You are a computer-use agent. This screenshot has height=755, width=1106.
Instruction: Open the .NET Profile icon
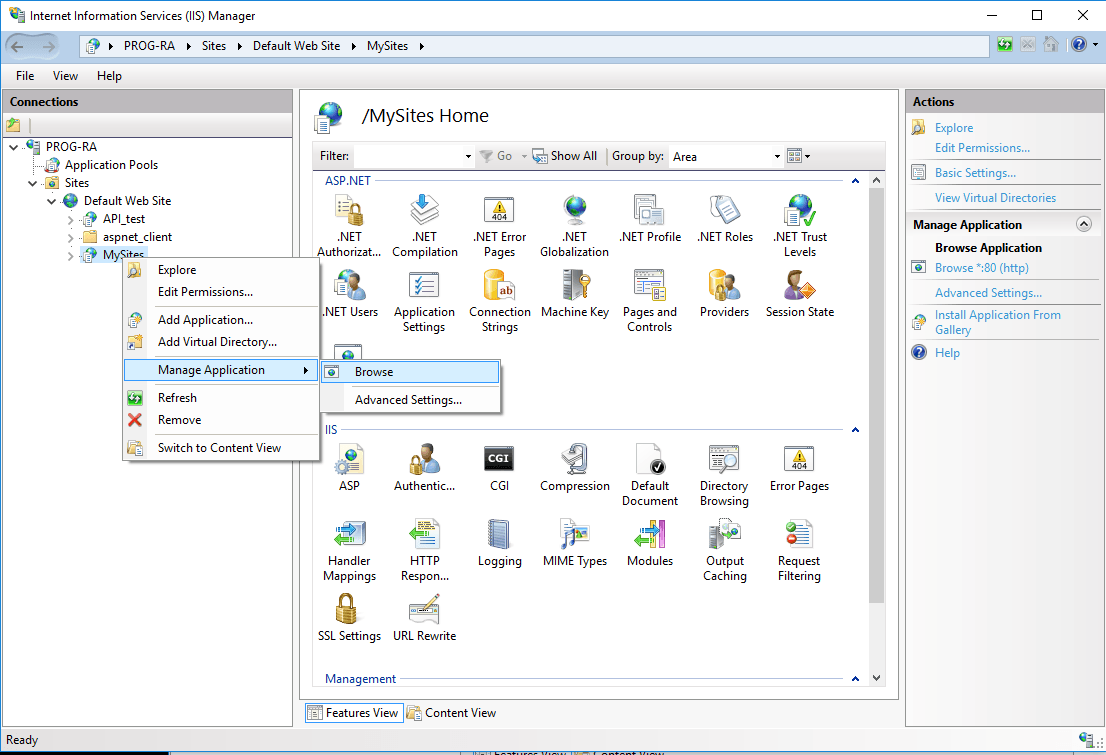point(650,210)
